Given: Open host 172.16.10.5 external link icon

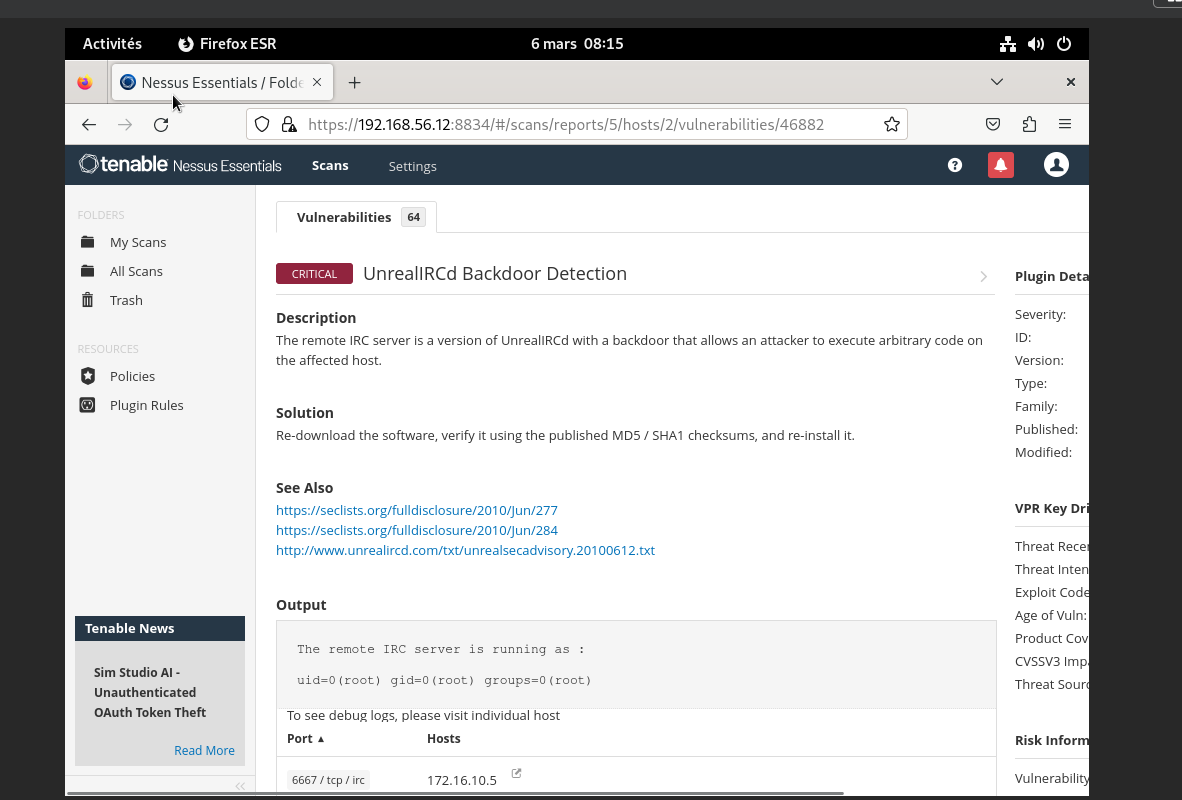Looking at the screenshot, I should tap(516, 773).
